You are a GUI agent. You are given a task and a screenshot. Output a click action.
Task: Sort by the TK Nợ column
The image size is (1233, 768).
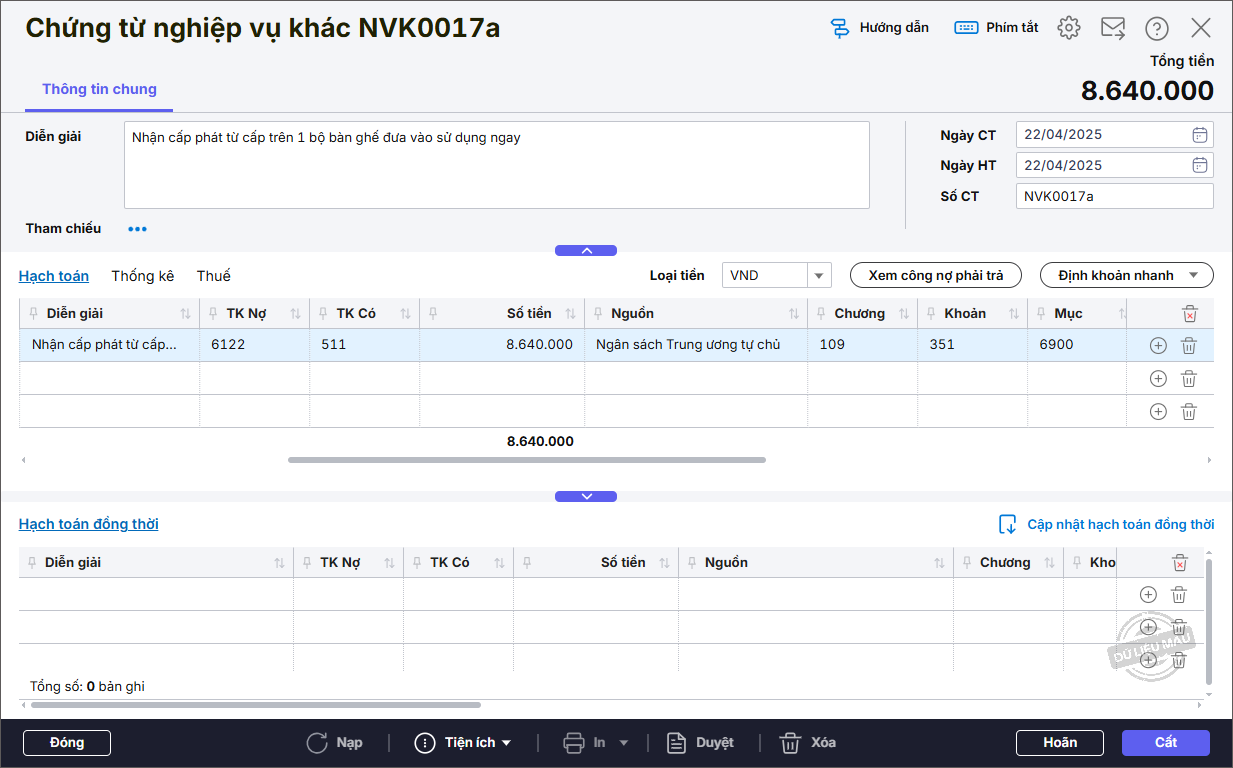click(295, 314)
